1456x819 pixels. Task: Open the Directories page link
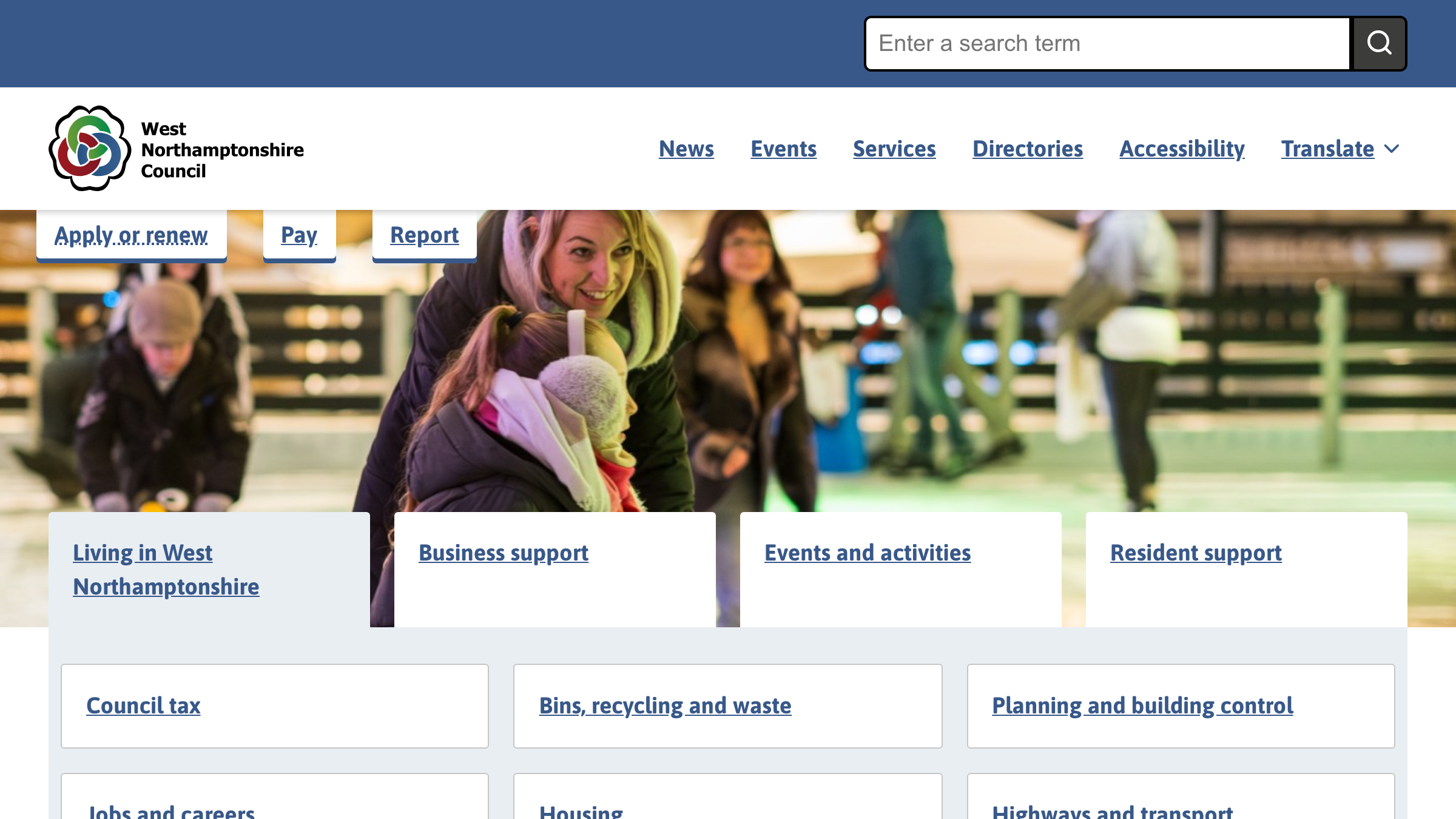pyautogui.click(x=1027, y=149)
